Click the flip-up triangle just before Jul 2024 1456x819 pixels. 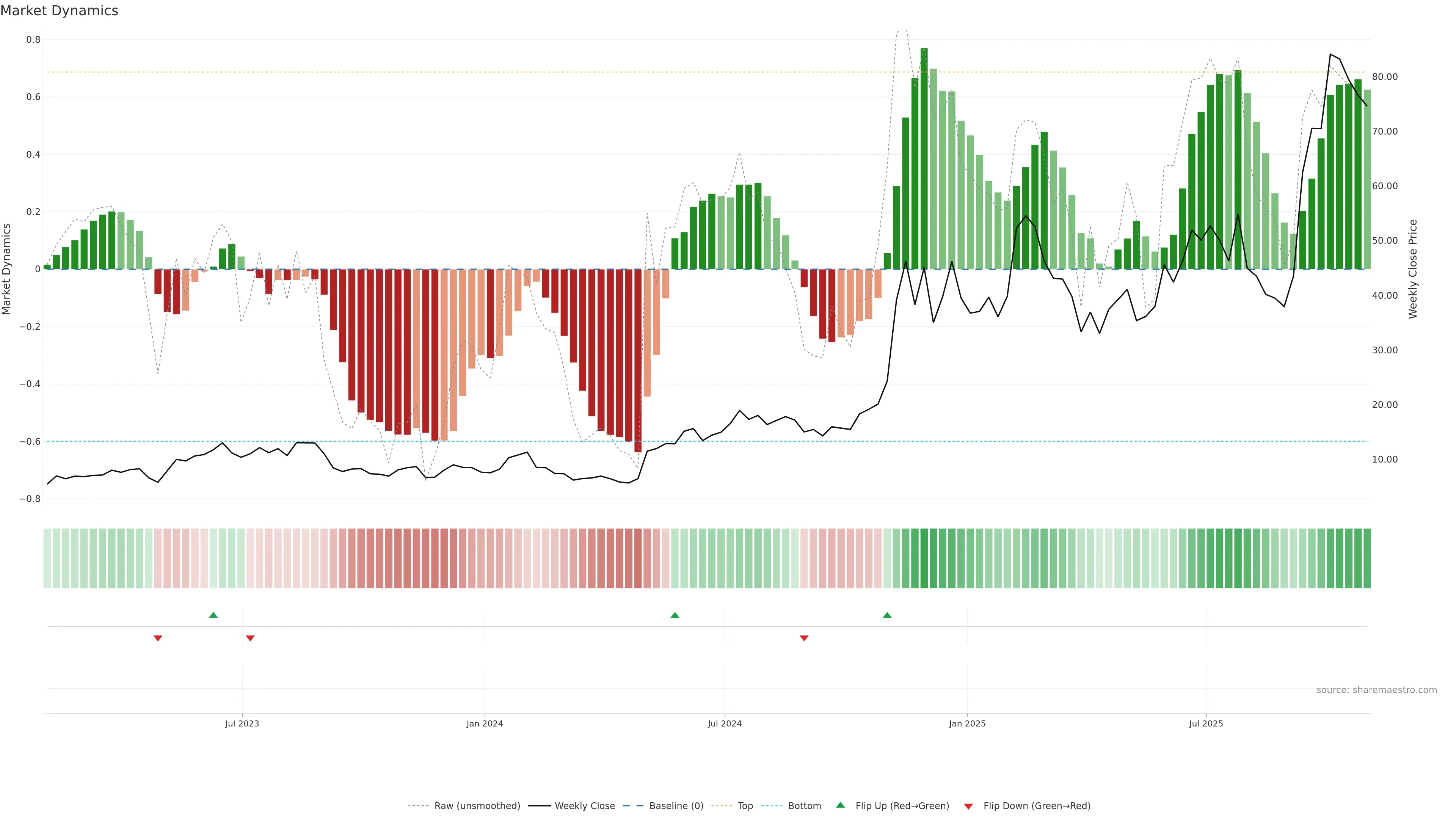click(x=674, y=615)
